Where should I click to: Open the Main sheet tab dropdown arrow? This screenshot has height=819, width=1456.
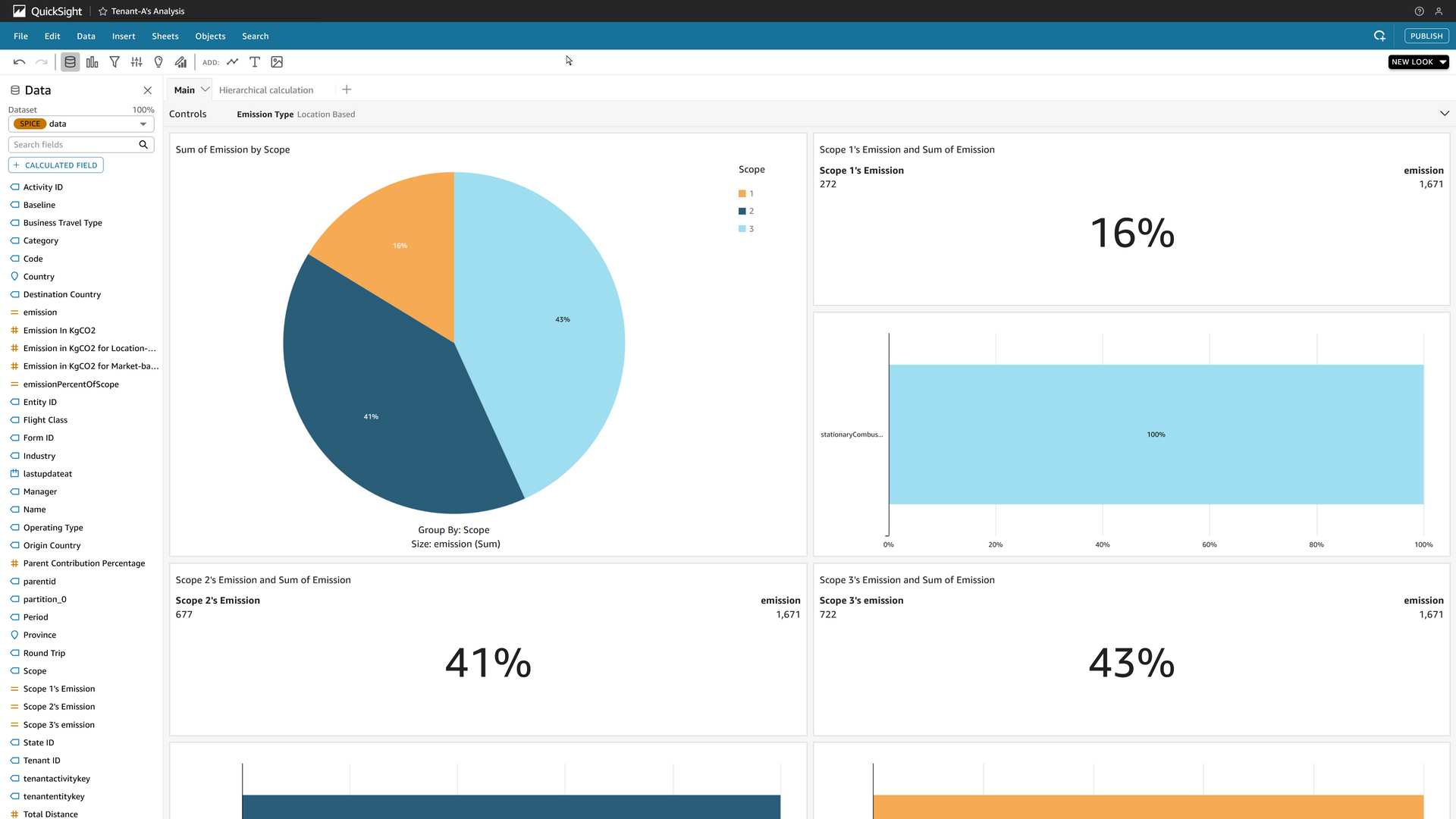(205, 89)
